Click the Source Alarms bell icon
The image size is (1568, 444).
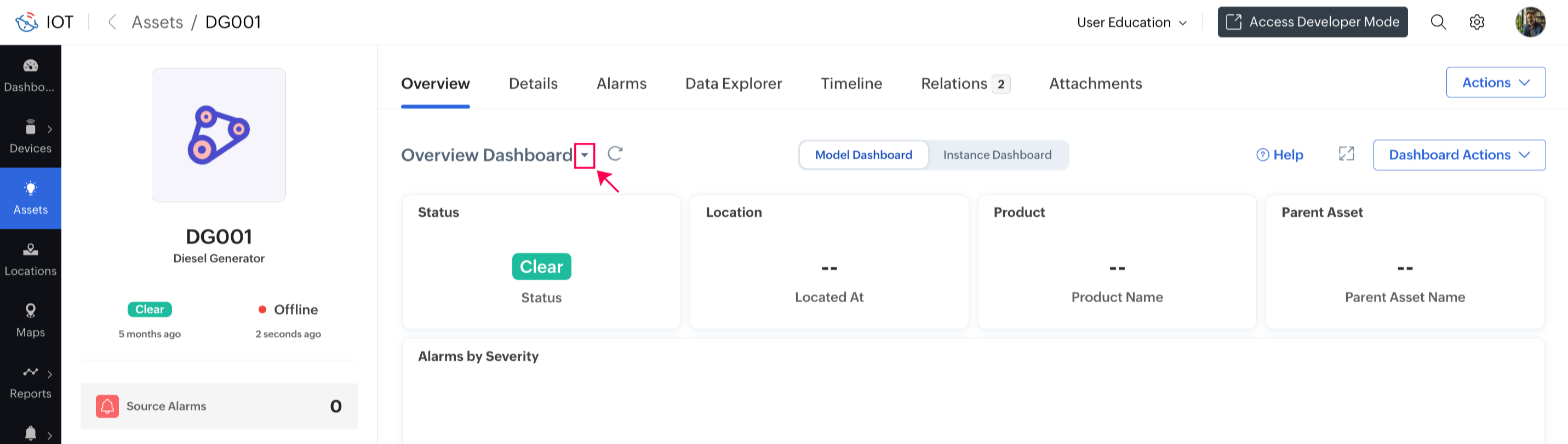107,406
